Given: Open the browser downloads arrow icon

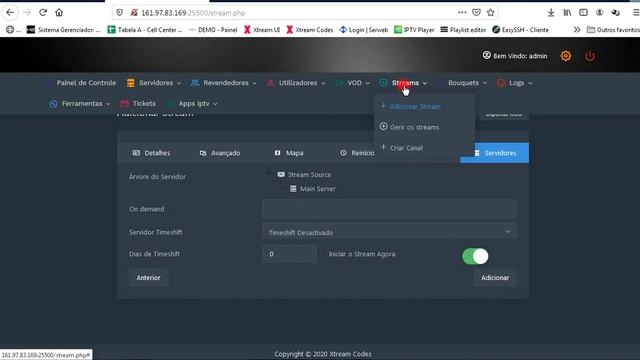Looking at the screenshot, I should click(x=551, y=13).
